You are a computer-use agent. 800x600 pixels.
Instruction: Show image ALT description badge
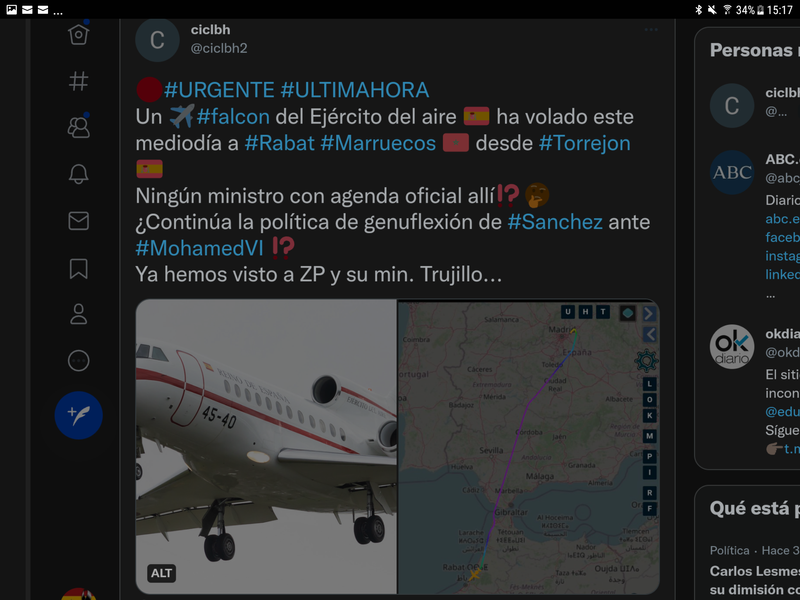[x=161, y=573]
